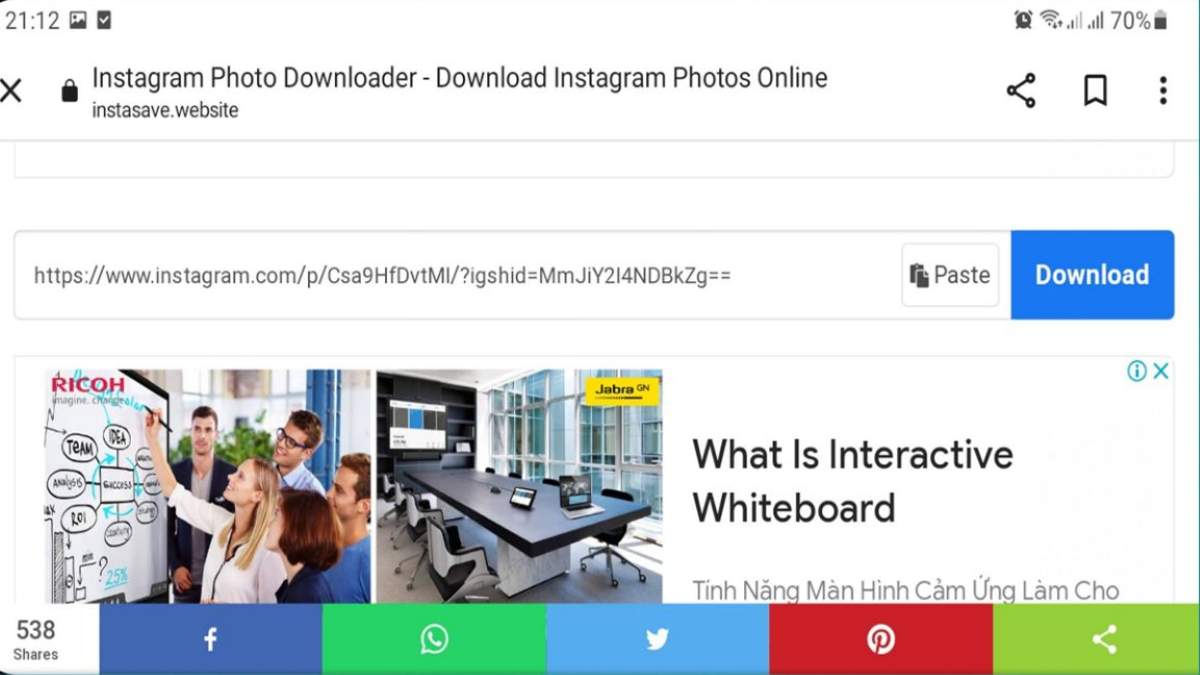
Task: Share the page through WhatsApp
Action: click(x=433, y=638)
